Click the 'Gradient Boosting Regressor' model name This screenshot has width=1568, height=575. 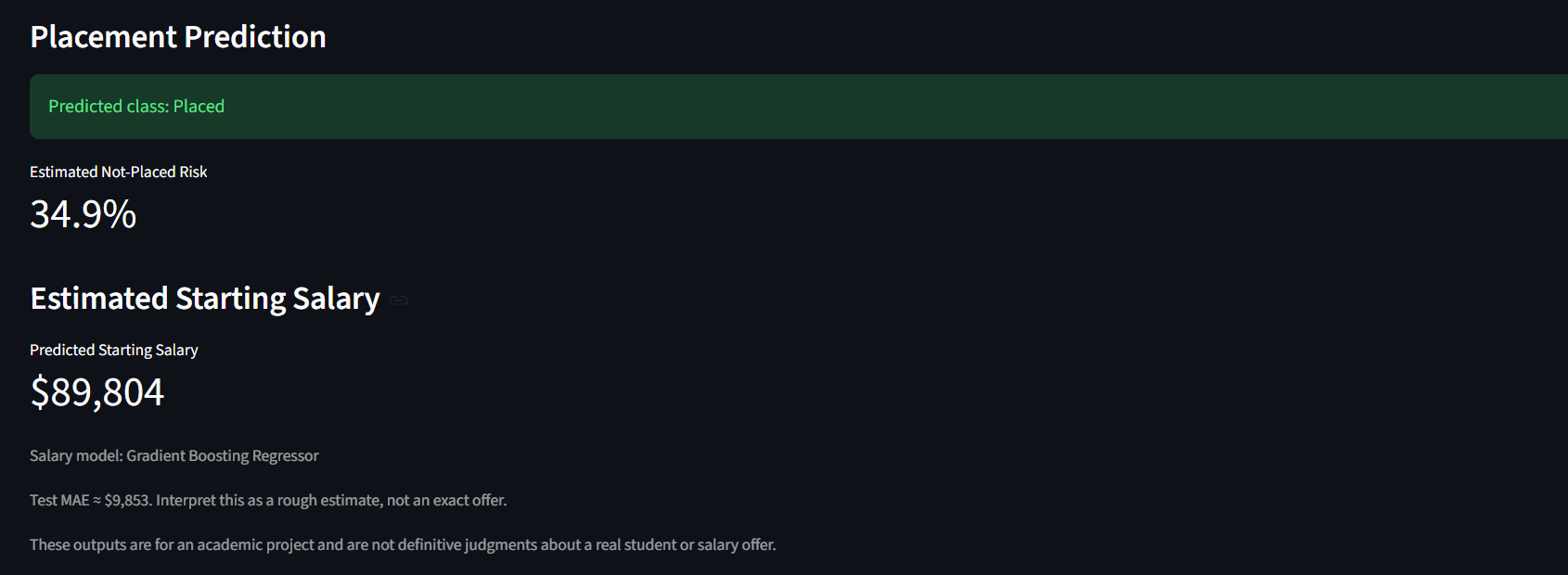pos(223,455)
